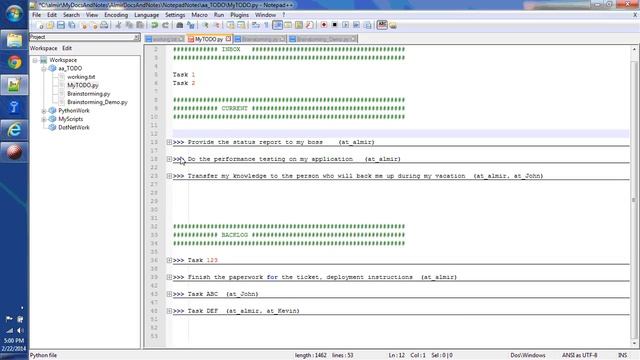Click the last toolbar icon after ABC
This screenshot has width=640, height=360.
393,25
